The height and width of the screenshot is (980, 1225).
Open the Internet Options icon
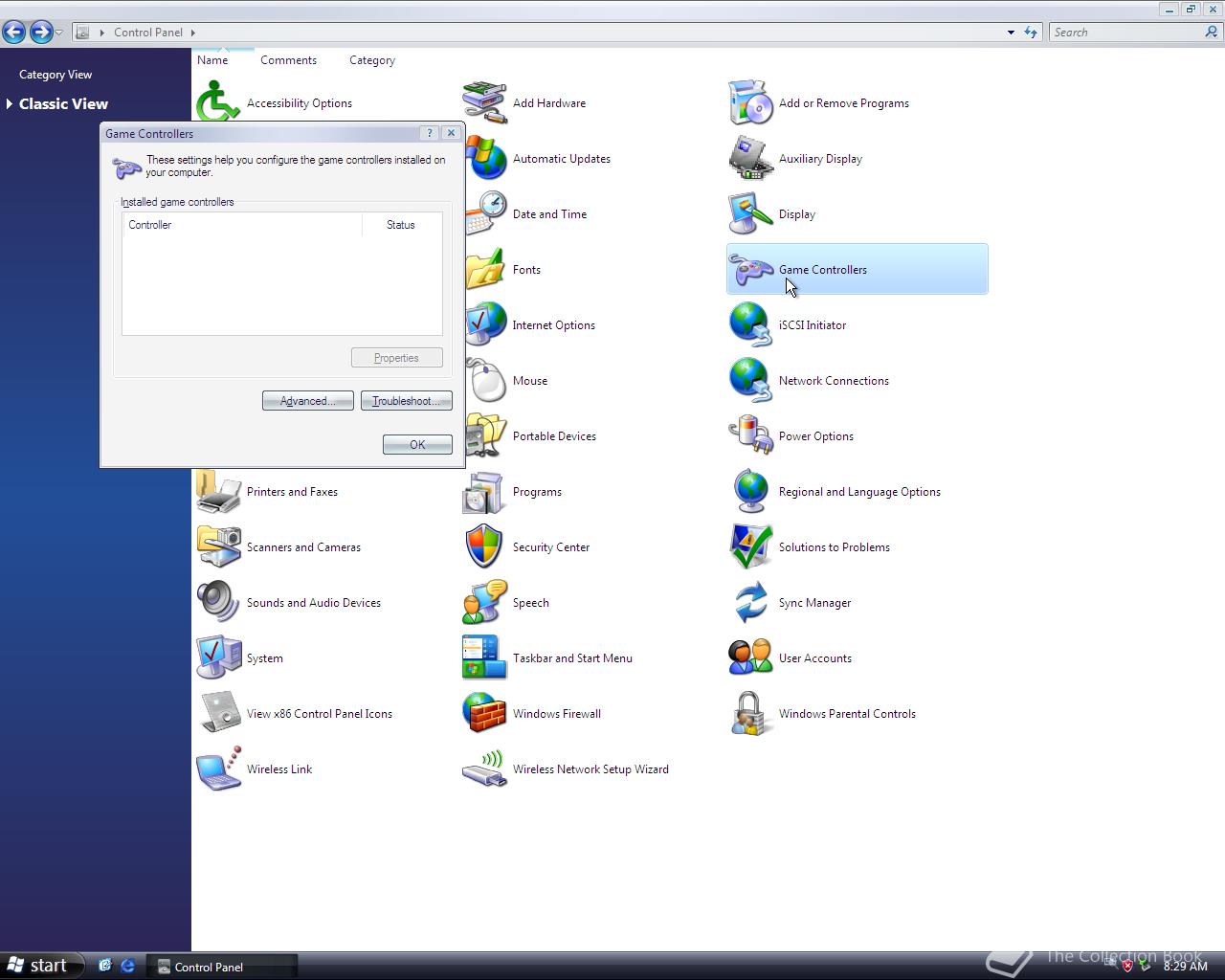tap(486, 325)
